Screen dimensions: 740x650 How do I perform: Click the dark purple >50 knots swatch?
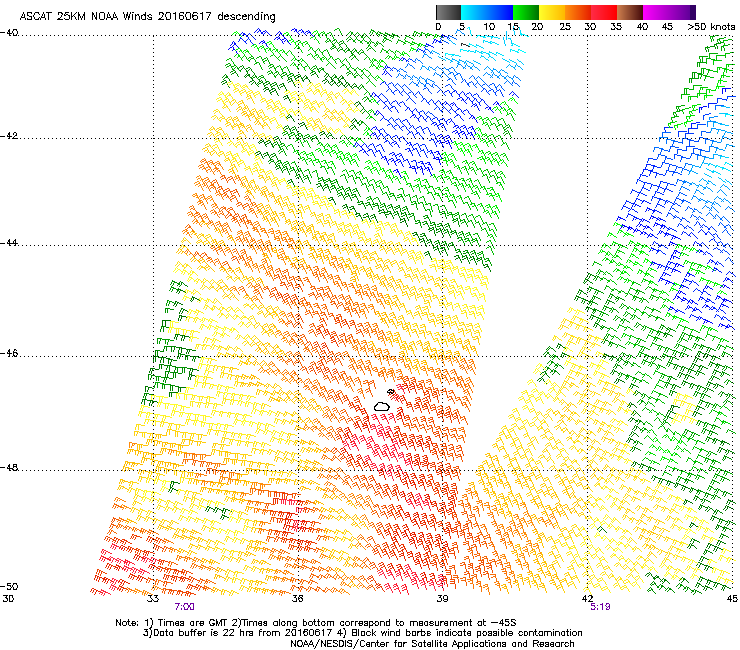point(693,12)
